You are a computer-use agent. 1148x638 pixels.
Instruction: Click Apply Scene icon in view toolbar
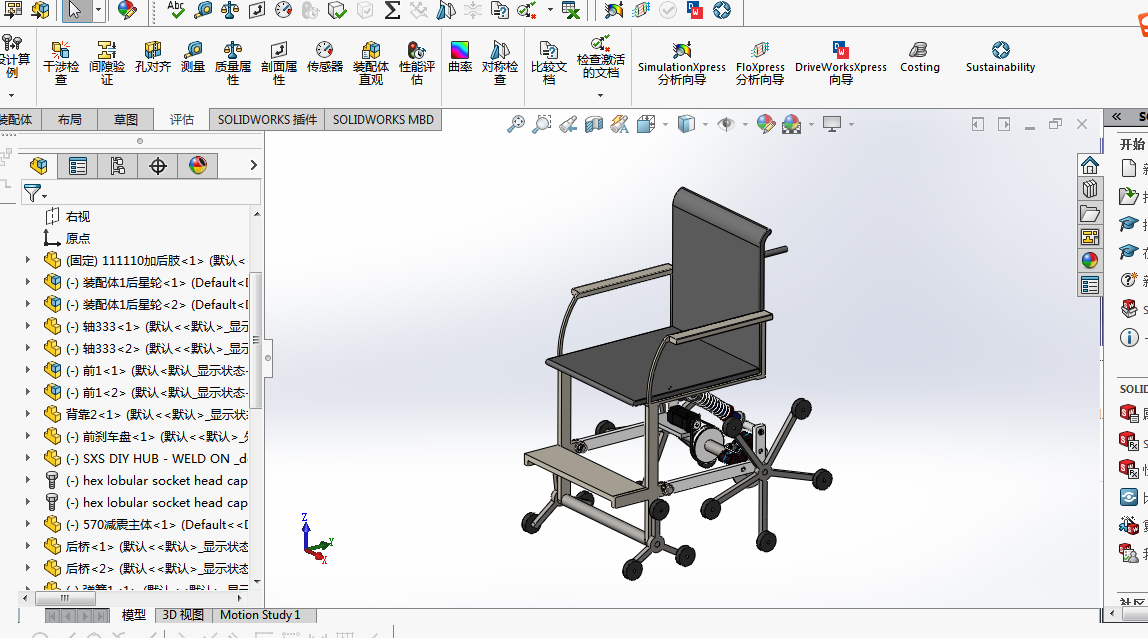point(791,124)
